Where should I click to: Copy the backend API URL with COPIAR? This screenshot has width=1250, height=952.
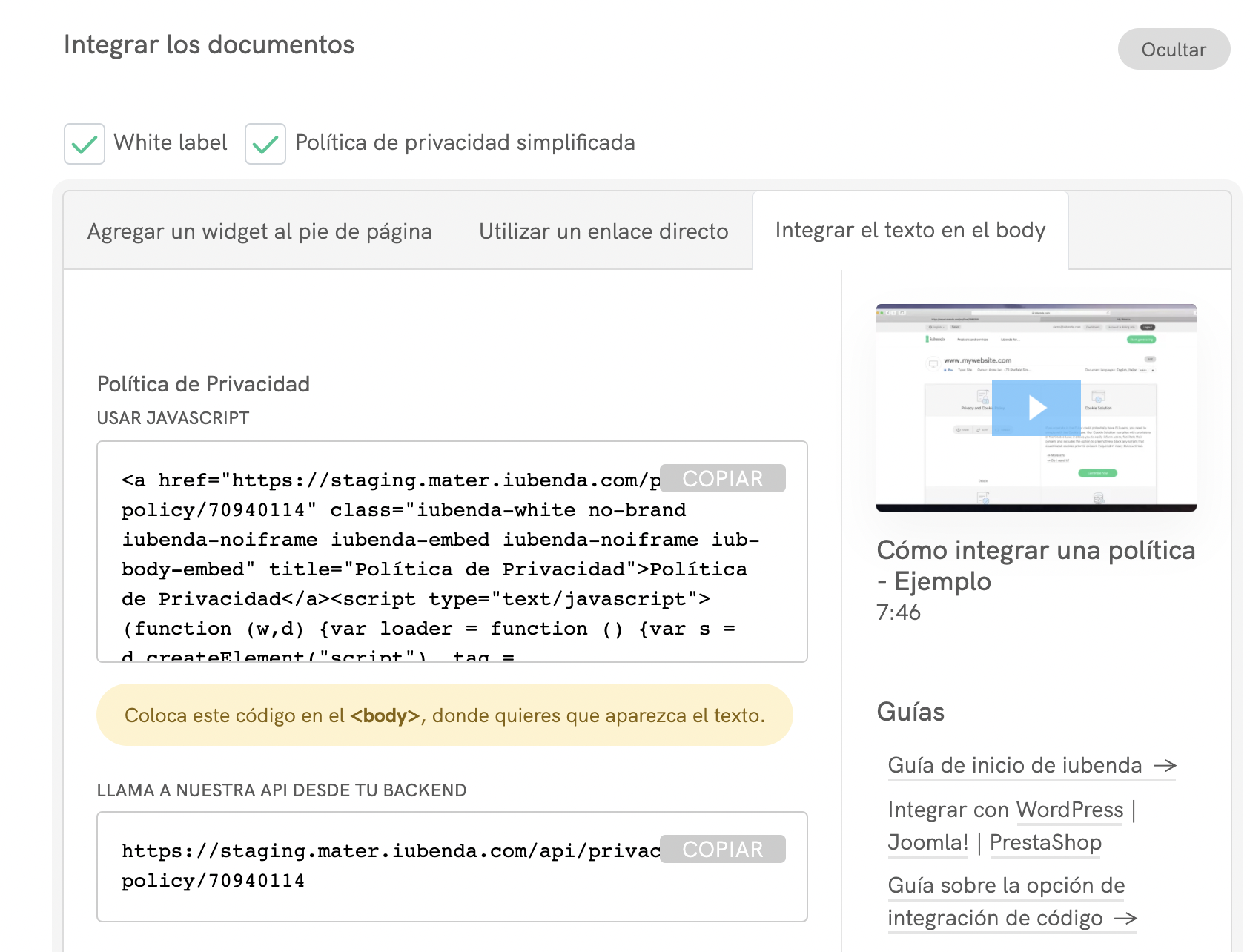click(x=723, y=849)
